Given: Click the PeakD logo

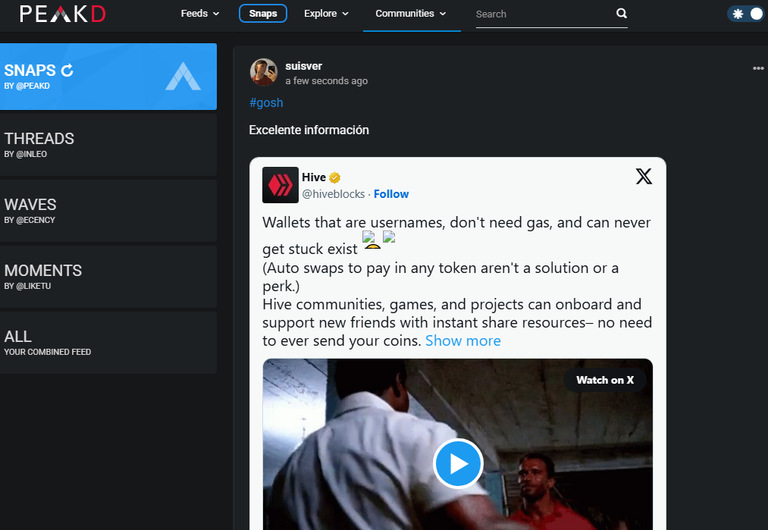Looking at the screenshot, I should point(62,14).
